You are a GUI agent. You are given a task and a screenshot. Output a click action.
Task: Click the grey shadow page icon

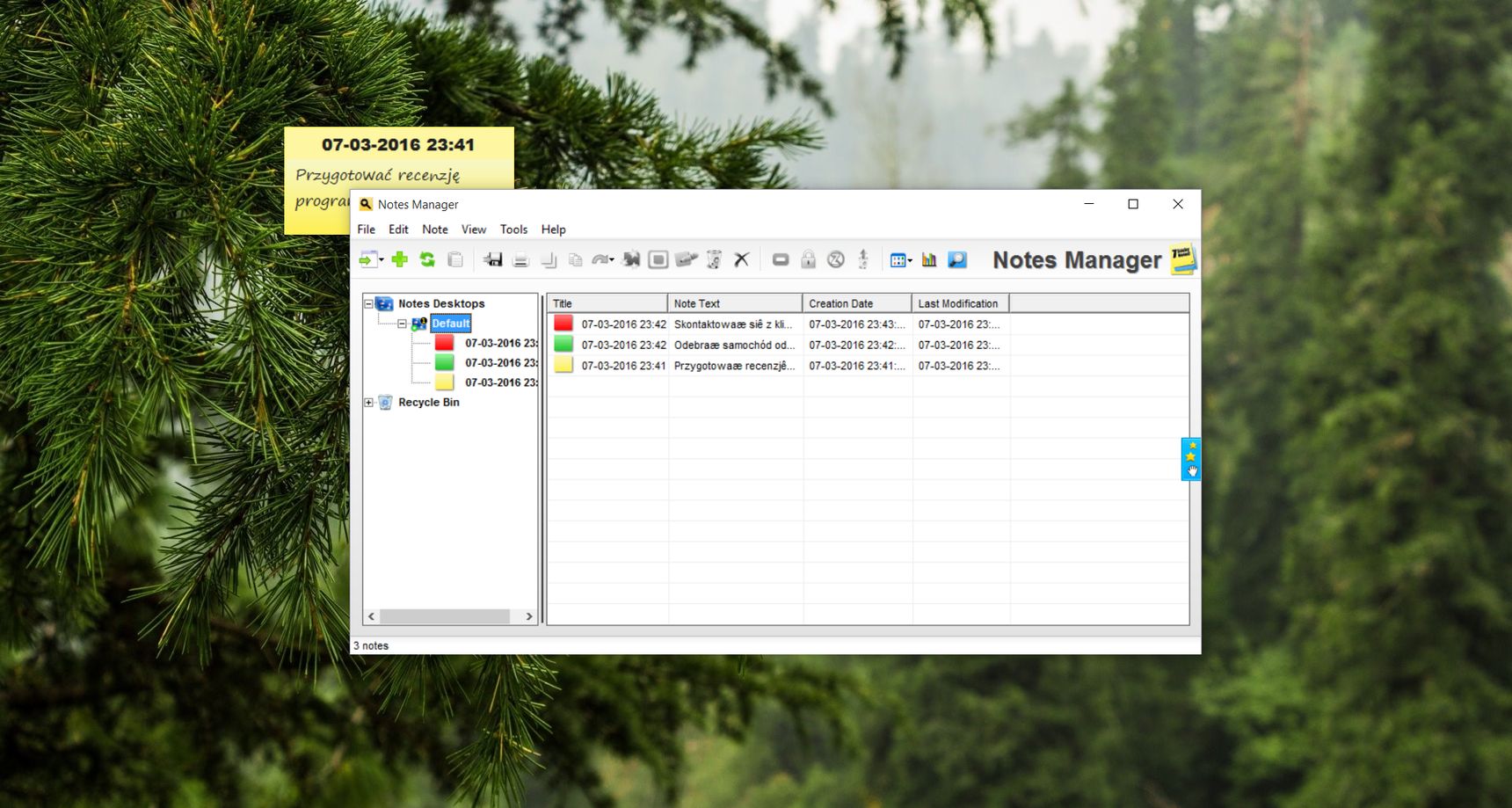tap(549, 259)
